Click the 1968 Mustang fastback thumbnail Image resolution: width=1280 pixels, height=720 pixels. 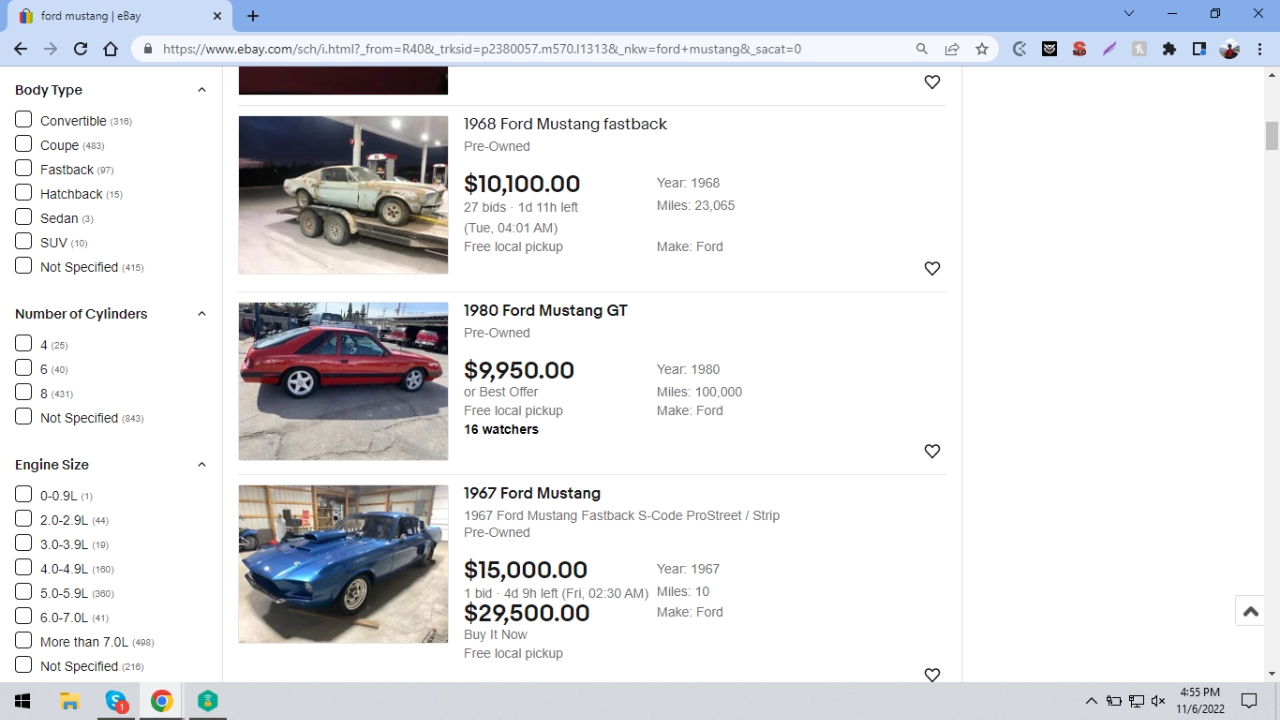(x=343, y=195)
